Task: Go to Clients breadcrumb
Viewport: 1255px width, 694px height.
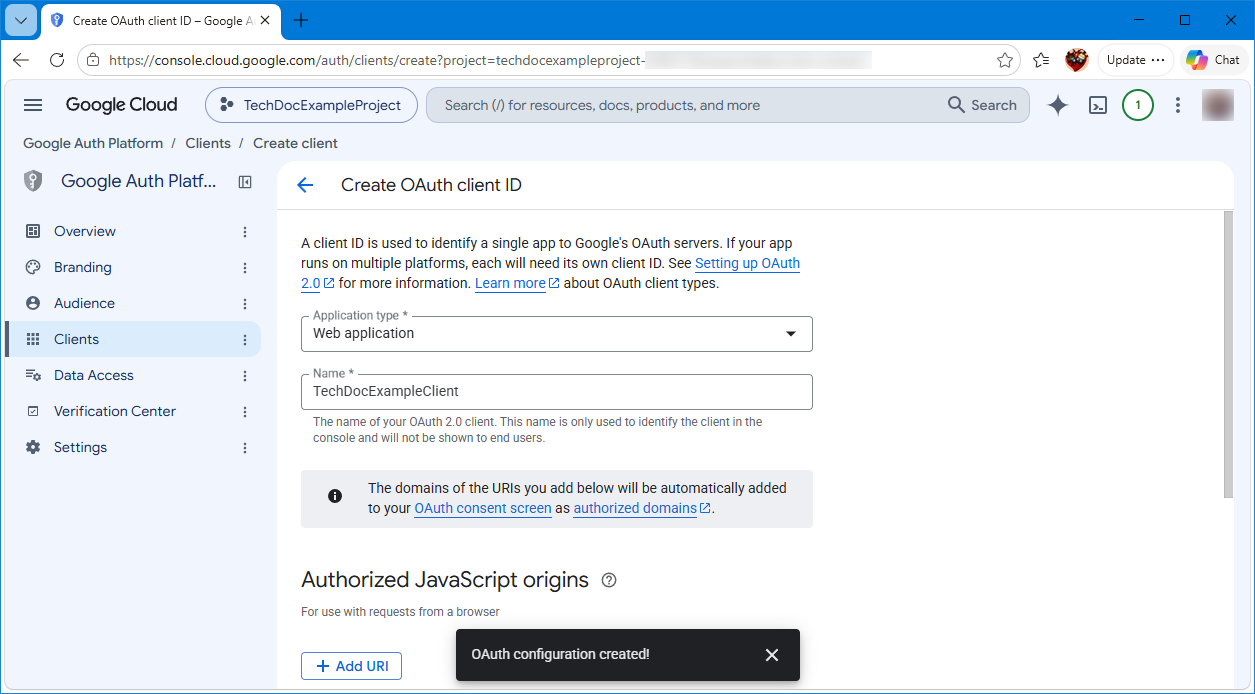Action: point(208,143)
